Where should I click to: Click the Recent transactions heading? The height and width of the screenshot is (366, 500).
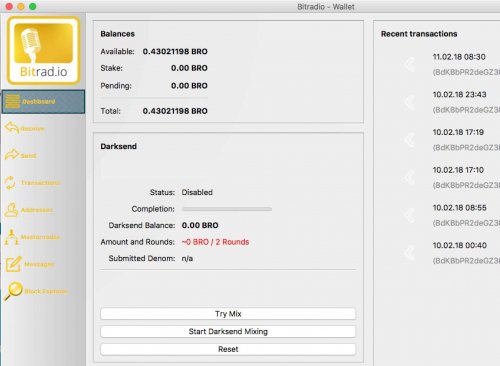pos(419,34)
